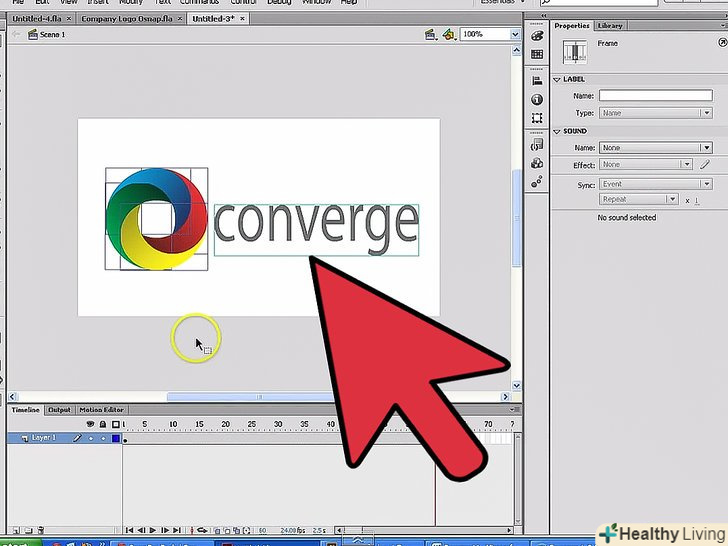Click the back arrow beside Scene 1
728x546 pixels.
(x=16, y=34)
